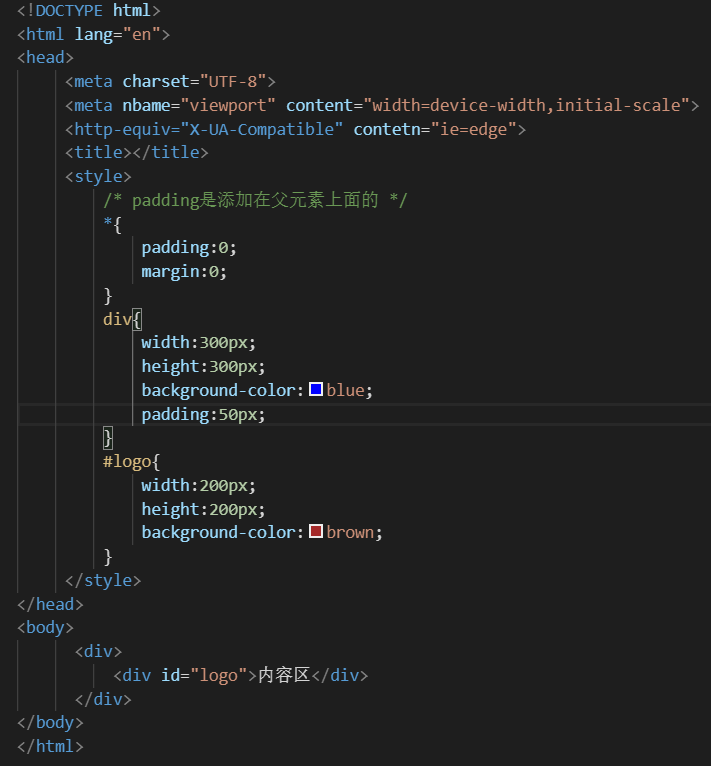Click the green CSS comment about padding

(255, 200)
